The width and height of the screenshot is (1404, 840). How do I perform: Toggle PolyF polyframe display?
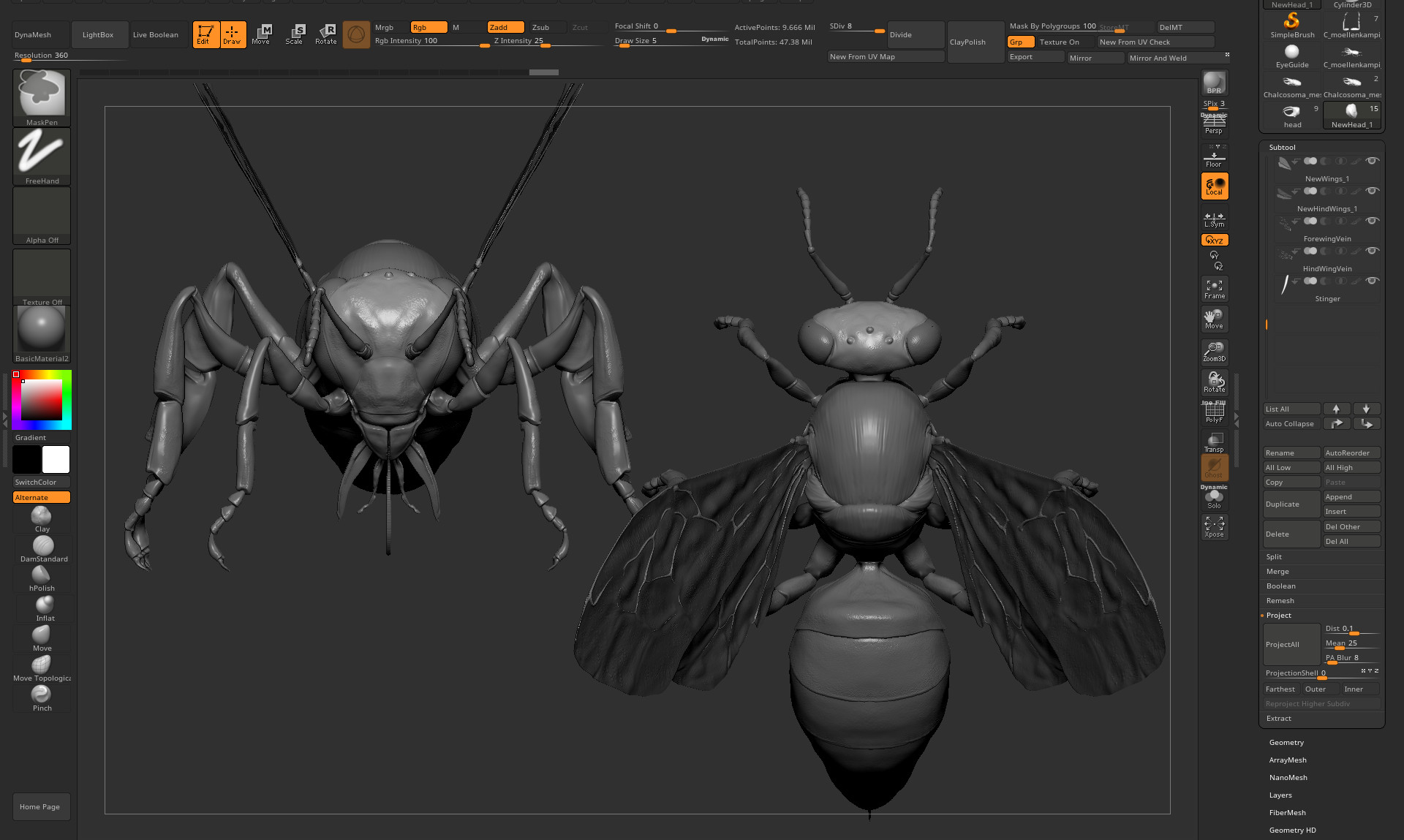pos(1214,412)
